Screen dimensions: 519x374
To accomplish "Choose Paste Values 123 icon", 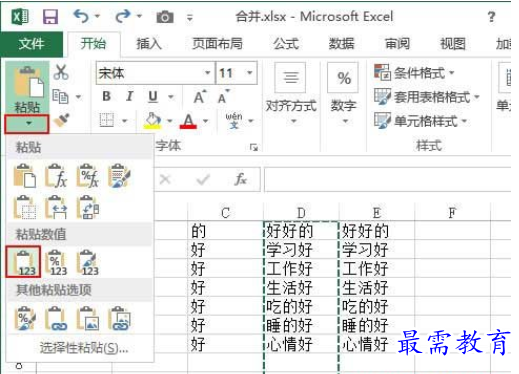I will point(23,262).
